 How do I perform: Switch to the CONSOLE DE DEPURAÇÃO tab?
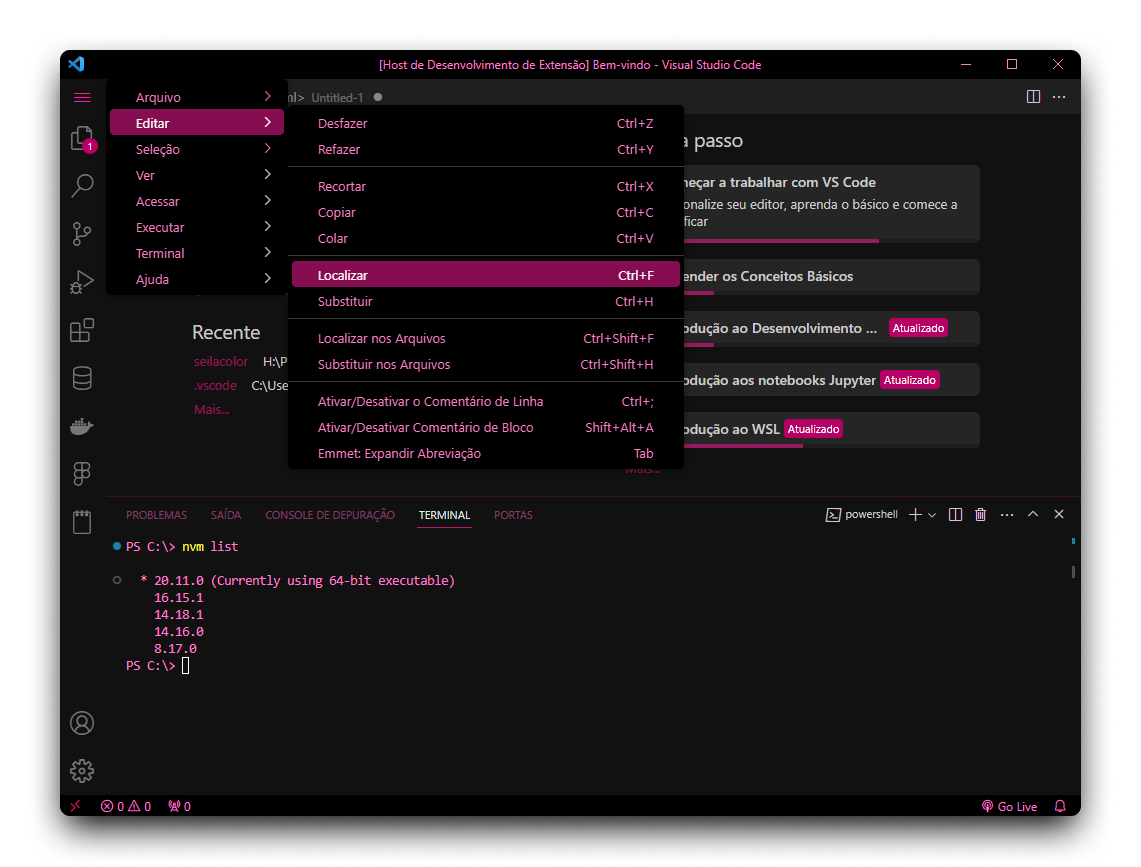coord(330,515)
